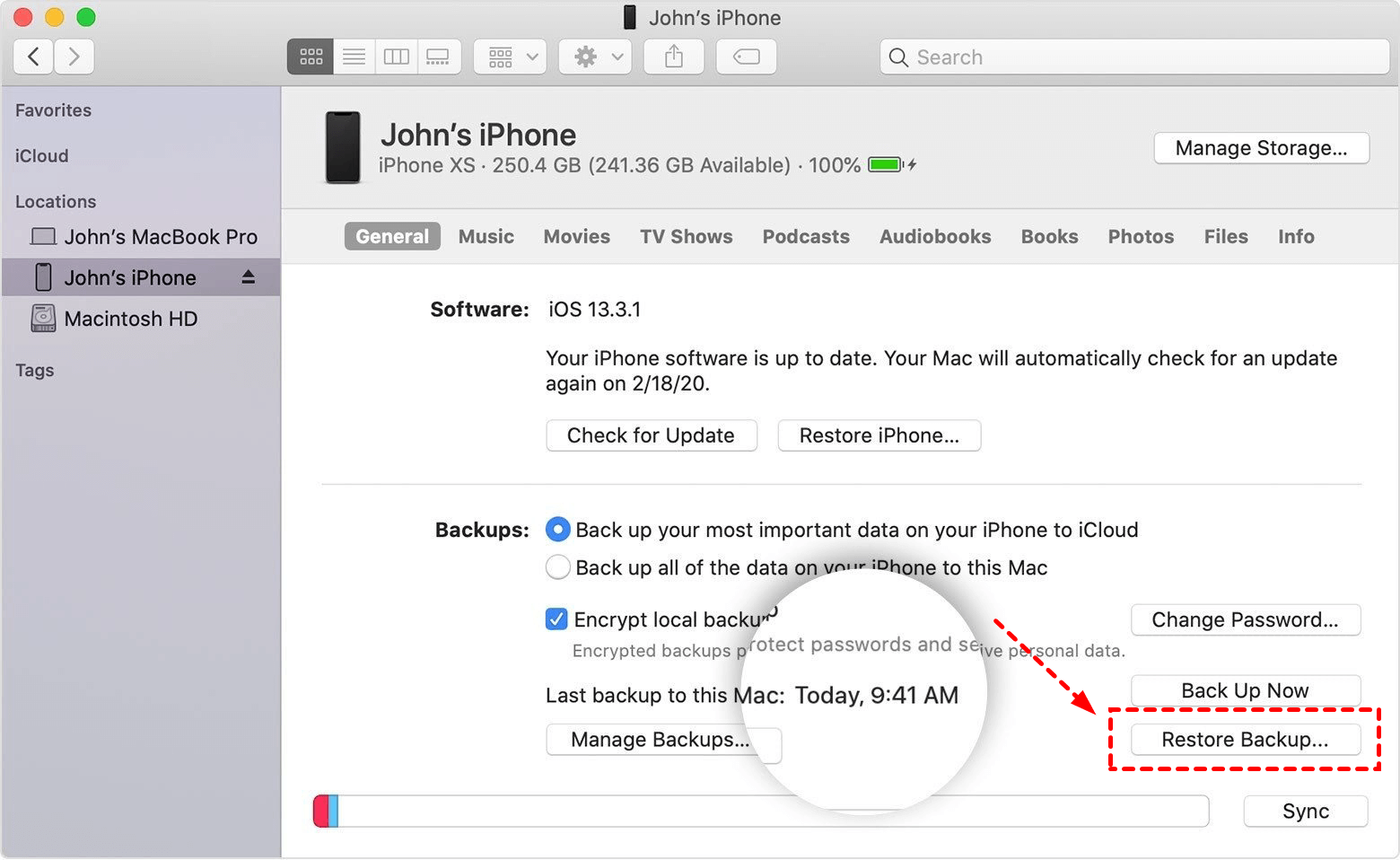Eject John's iPhone from sidebar
Image resolution: width=1400 pixels, height=860 pixels.
249,277
